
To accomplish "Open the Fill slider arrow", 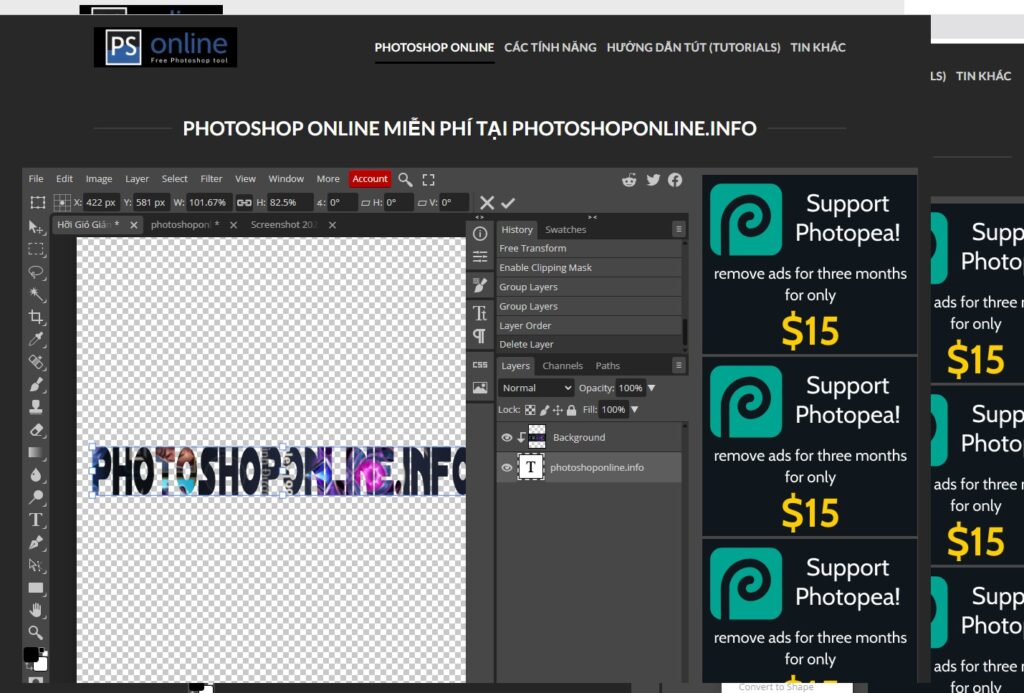I will click(634, 410).
